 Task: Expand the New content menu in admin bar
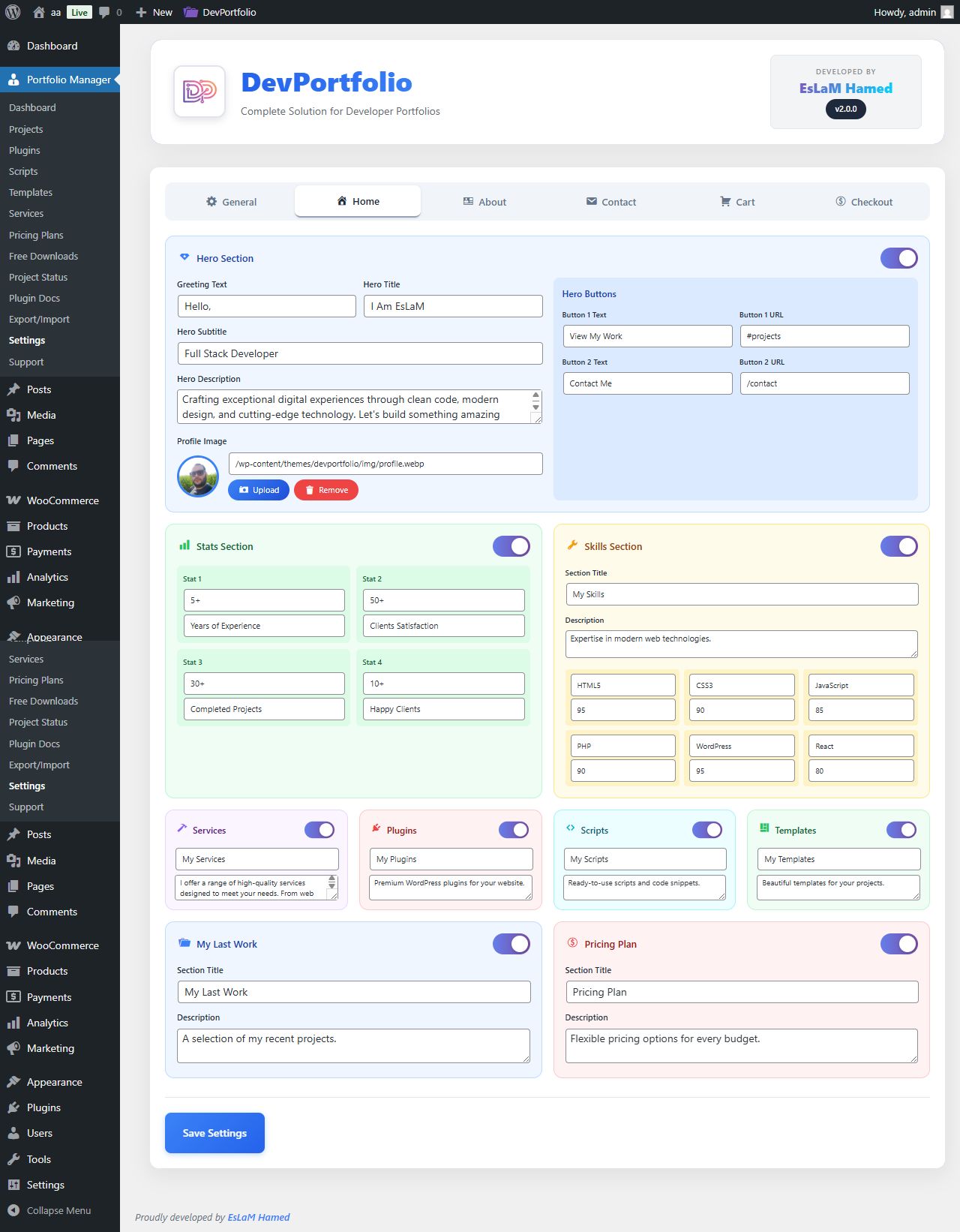154,12
